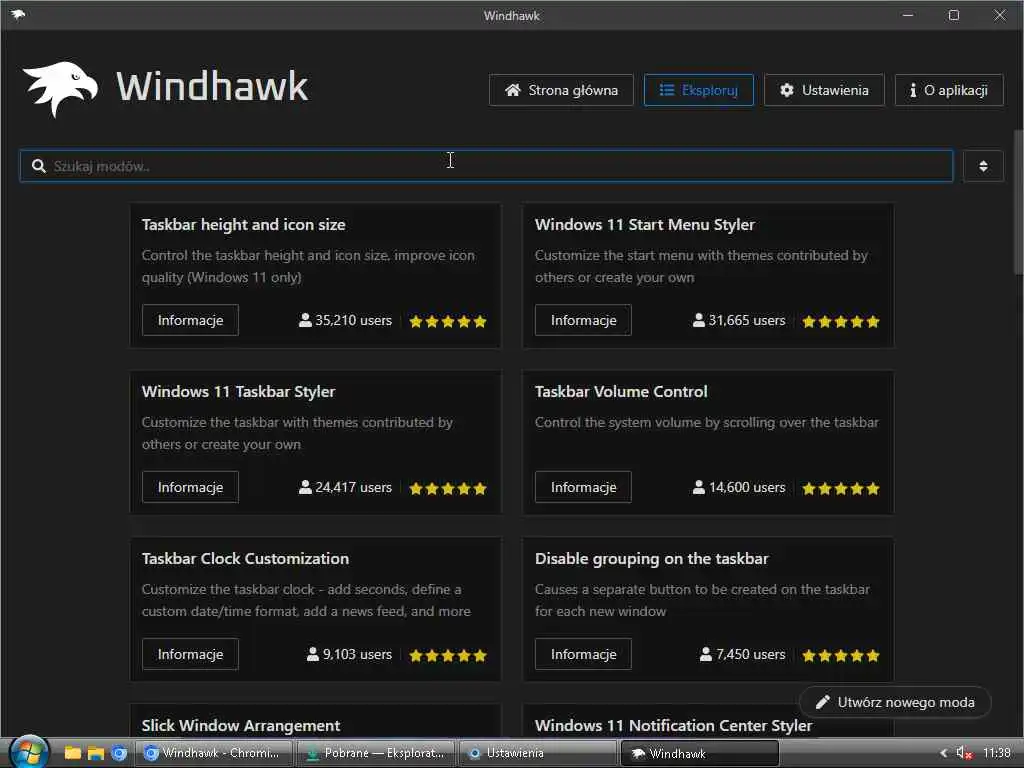Open Informacje for Windows 11 Taskbar Styler
This screenshot has height=768, width=1024.
pos(190,487)
